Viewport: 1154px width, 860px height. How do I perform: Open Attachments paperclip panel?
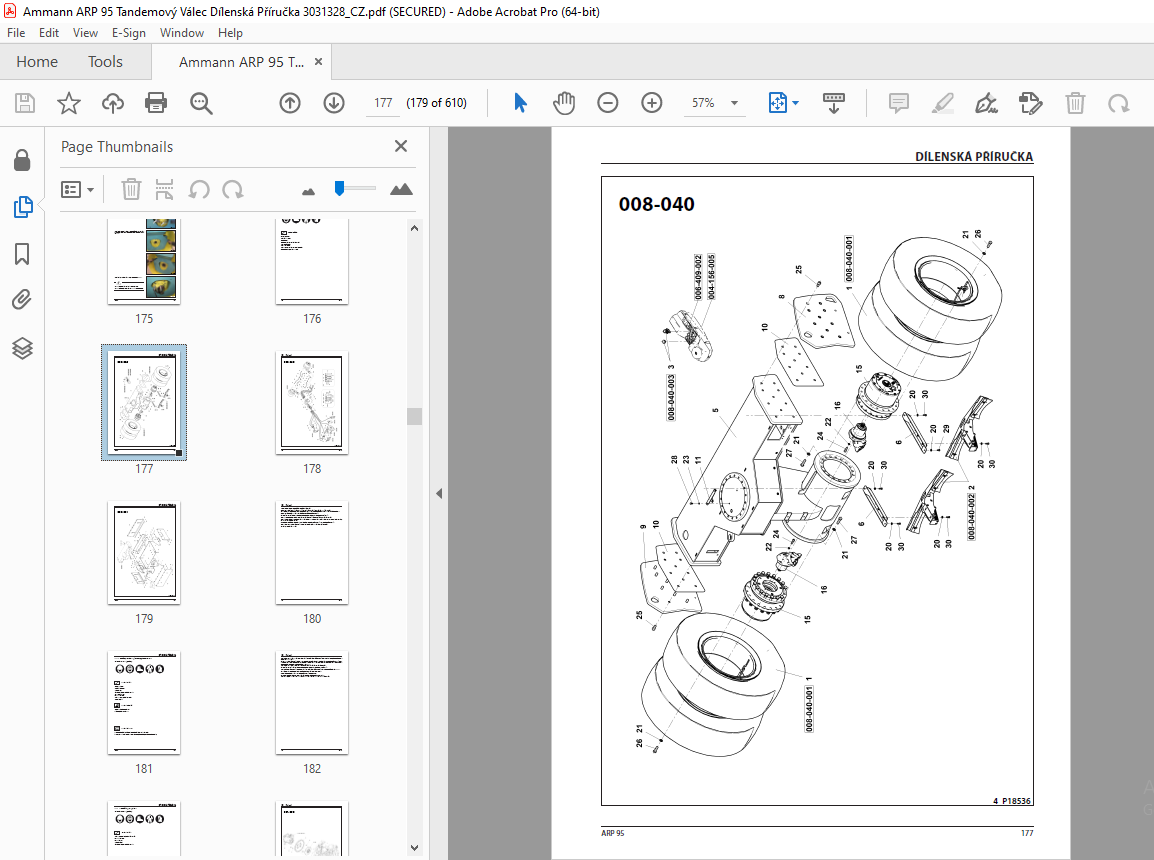[x=22, y=300]
